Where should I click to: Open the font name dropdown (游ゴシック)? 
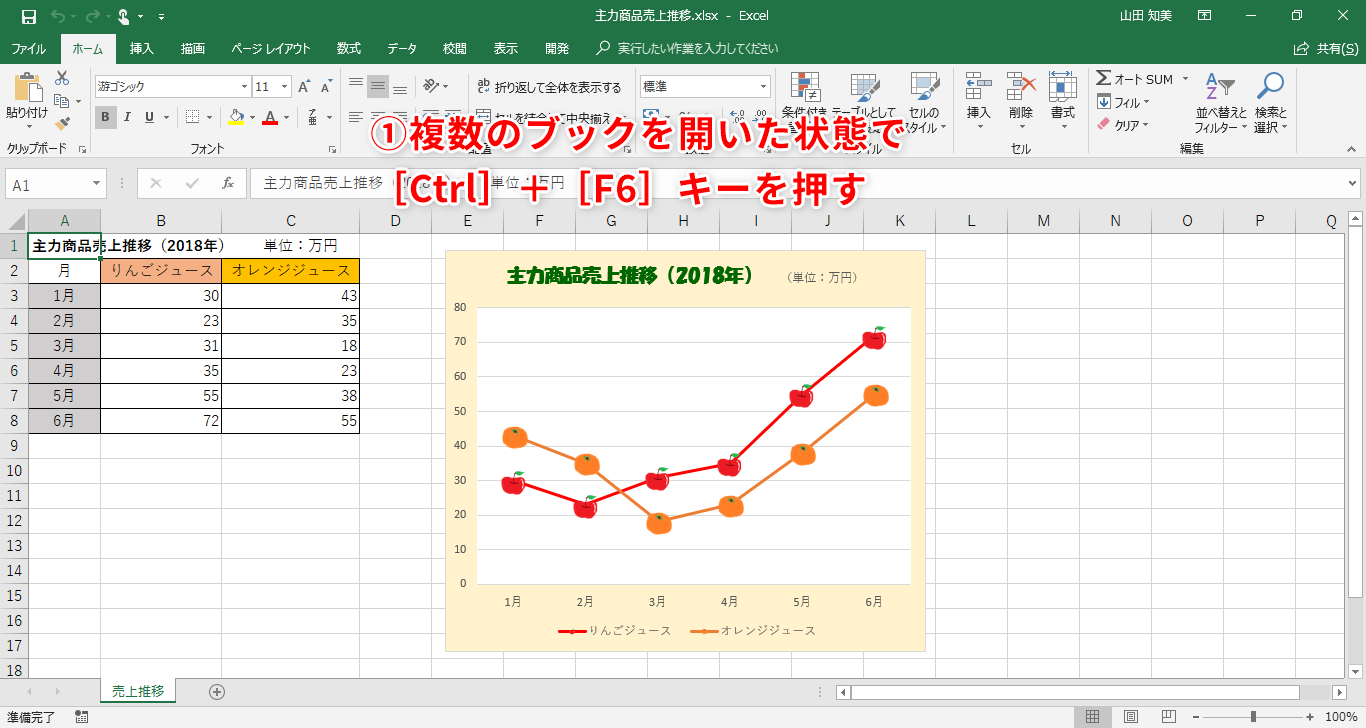[x=244, y=87]
